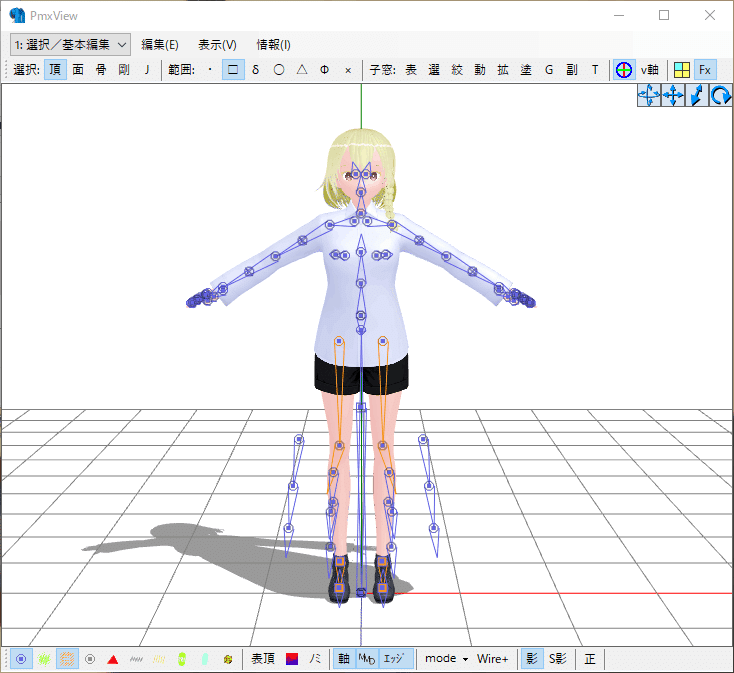
Task: Toggle the orange hatched square display icon
Action: point(67,659)
